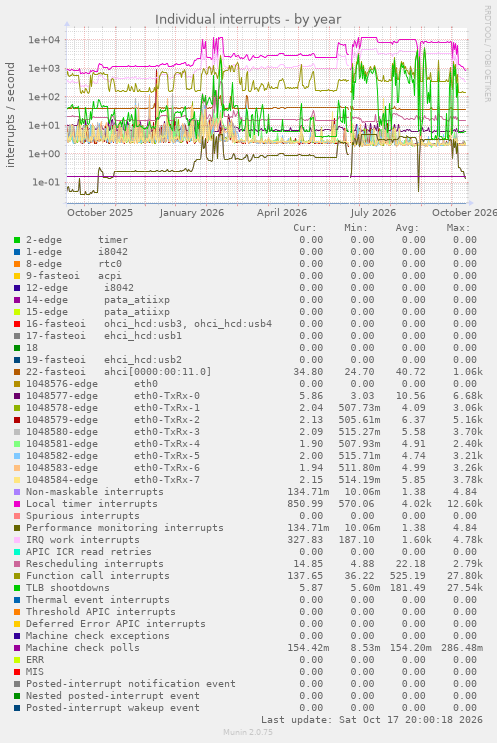Click the brown swatch beside 22-fasteoi ahci
Screen dimensions: 497x743
[x=17, y=372]
